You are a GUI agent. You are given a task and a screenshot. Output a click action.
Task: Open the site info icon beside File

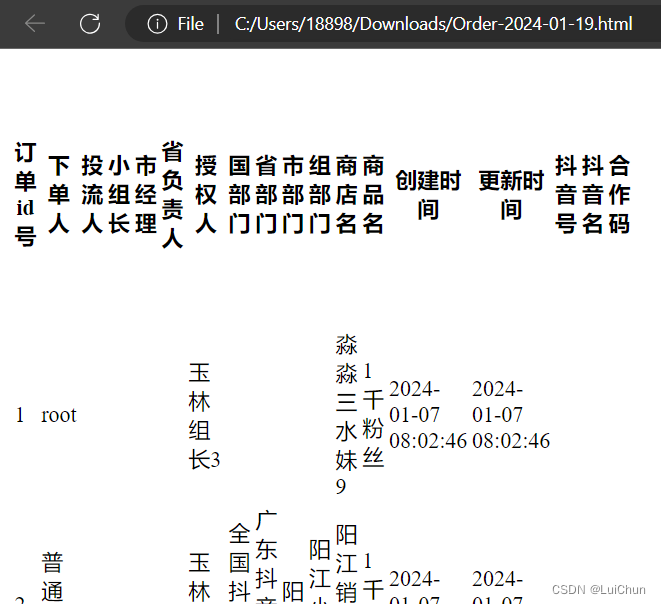pos(157,24)
